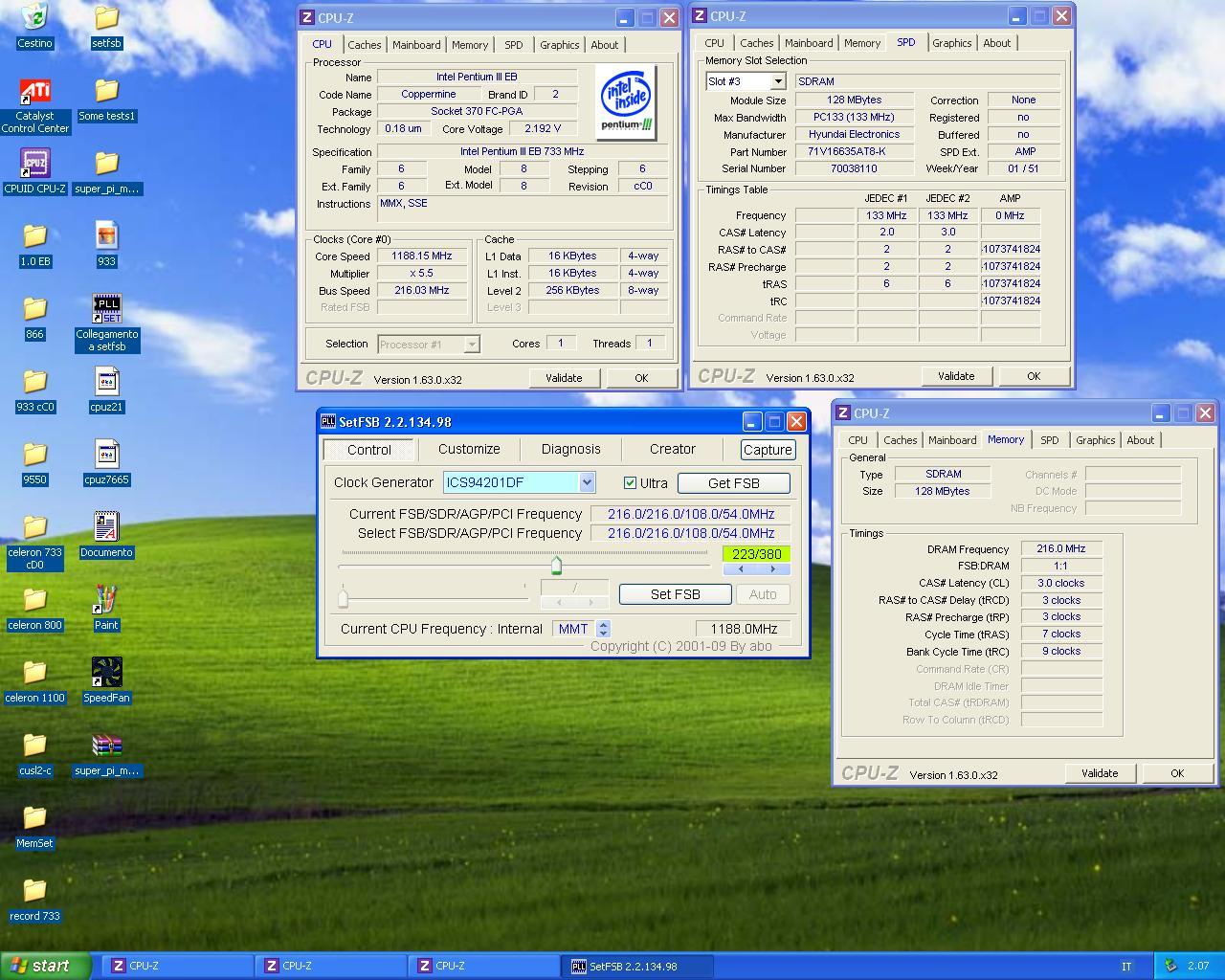Click the system tray clock showing 2.07
Viewport: 1225px width, 980px height.
(1198, 967)
